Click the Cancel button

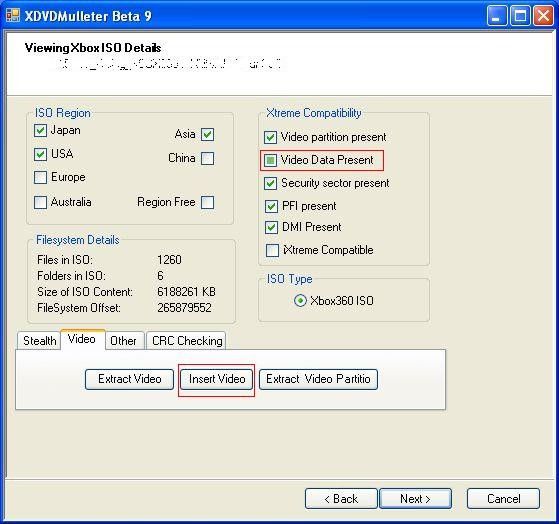click(x=503, y=498)
